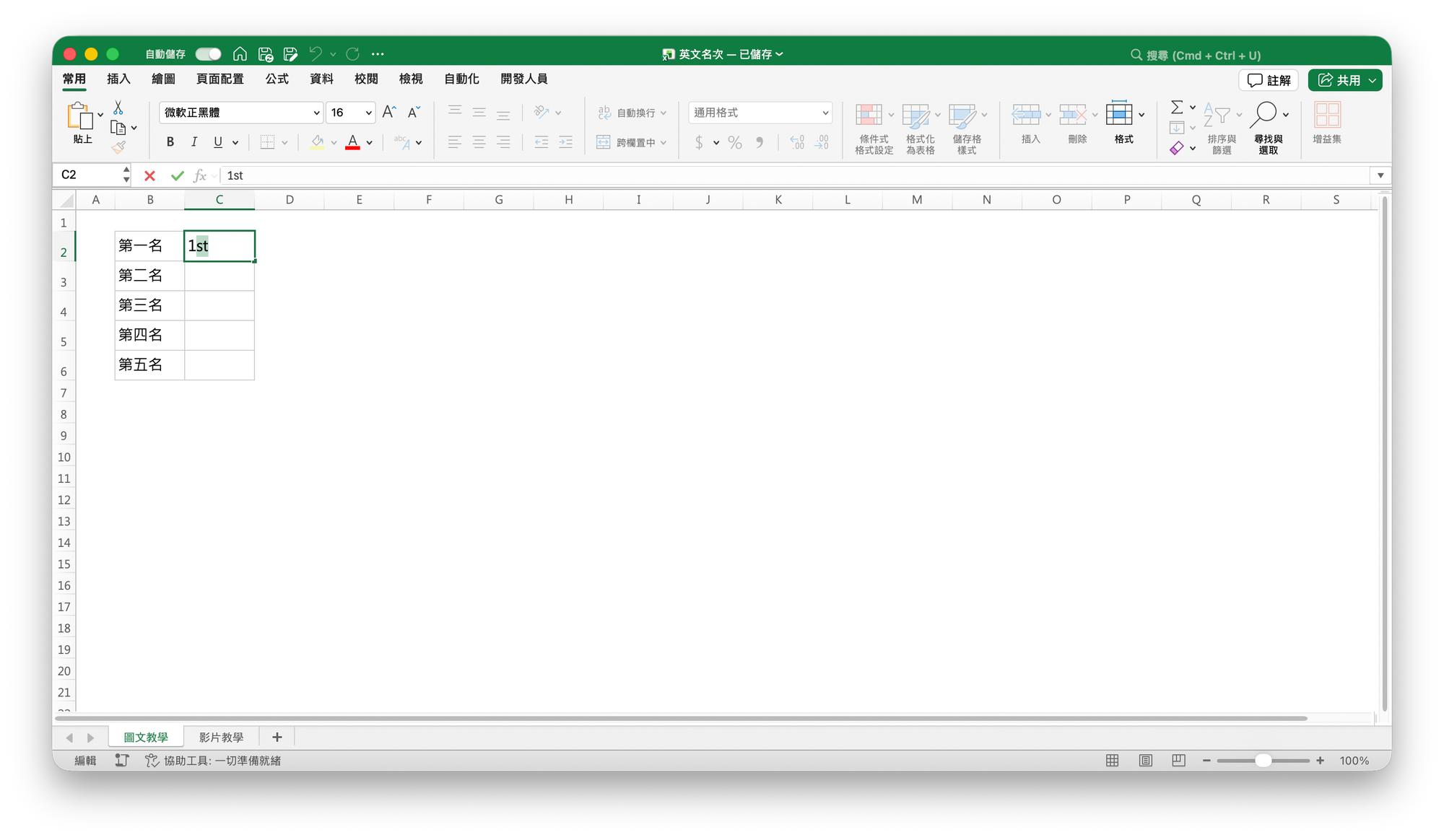Switch to the 影片教學 sheet tab
This screenshot has height=840, width=1444.
(x=221, y=737)
